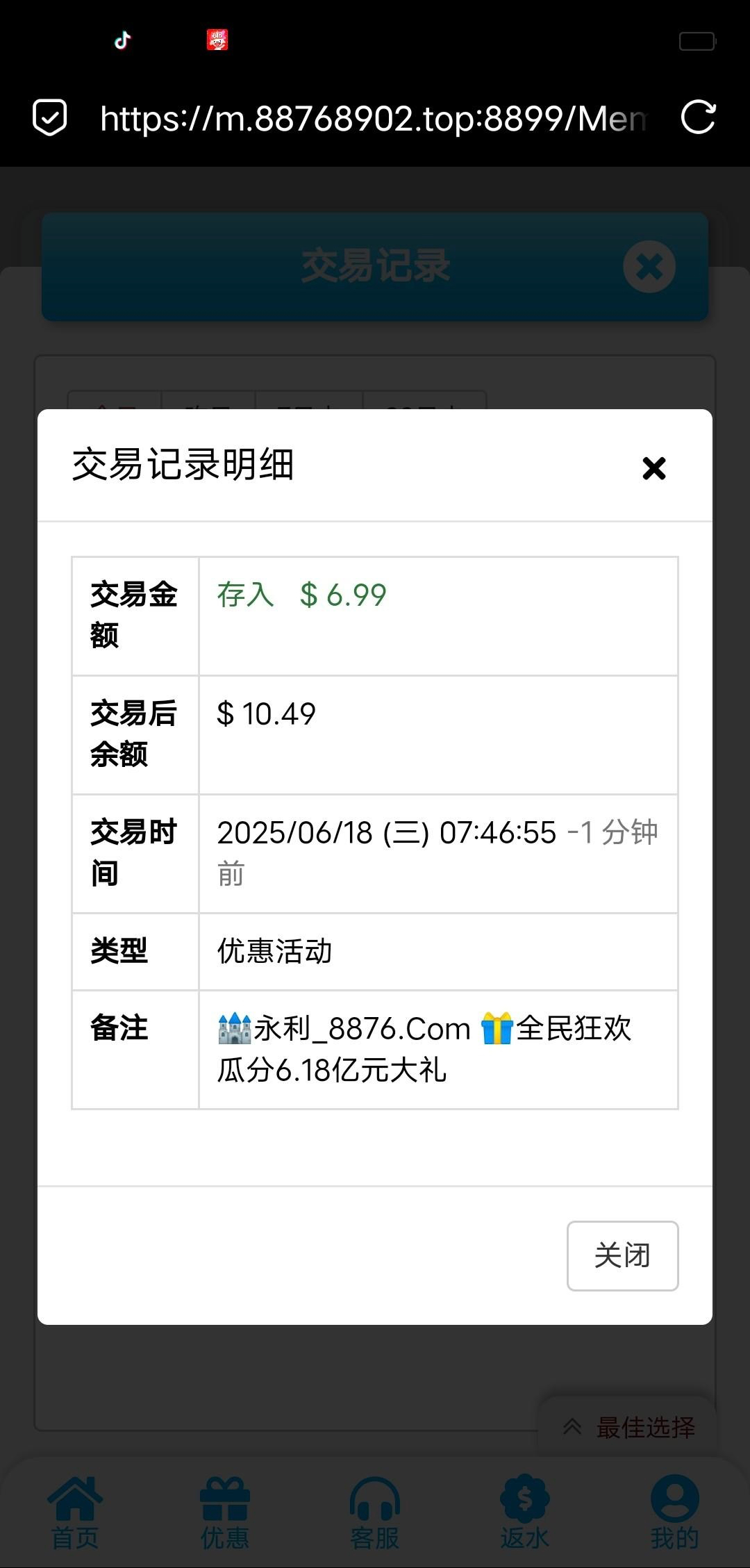
Task: Open the 优惠 gift tab
Action: [225, 1512]
